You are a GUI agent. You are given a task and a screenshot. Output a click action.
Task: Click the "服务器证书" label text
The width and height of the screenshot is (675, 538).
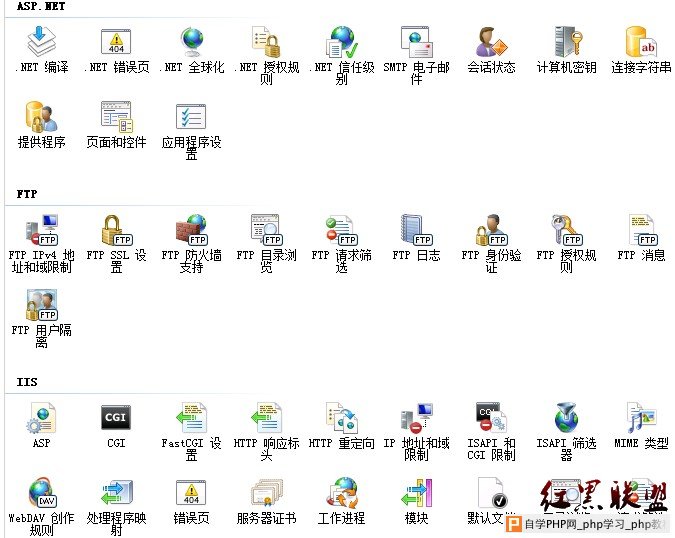(266, 518)
